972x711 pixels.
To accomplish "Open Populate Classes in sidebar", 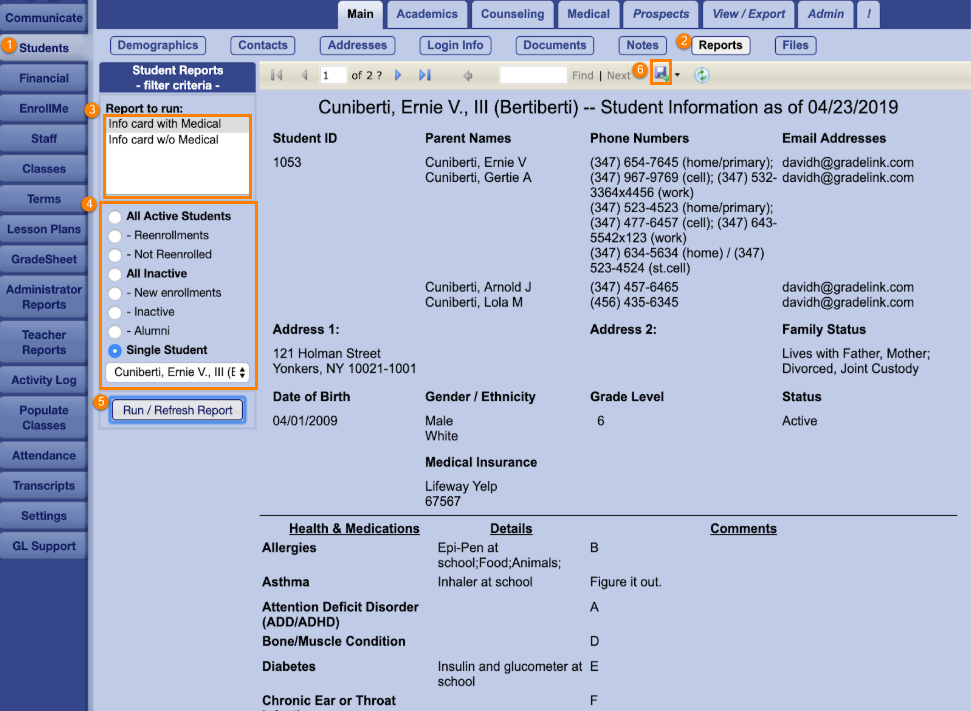I will (44, 418).
